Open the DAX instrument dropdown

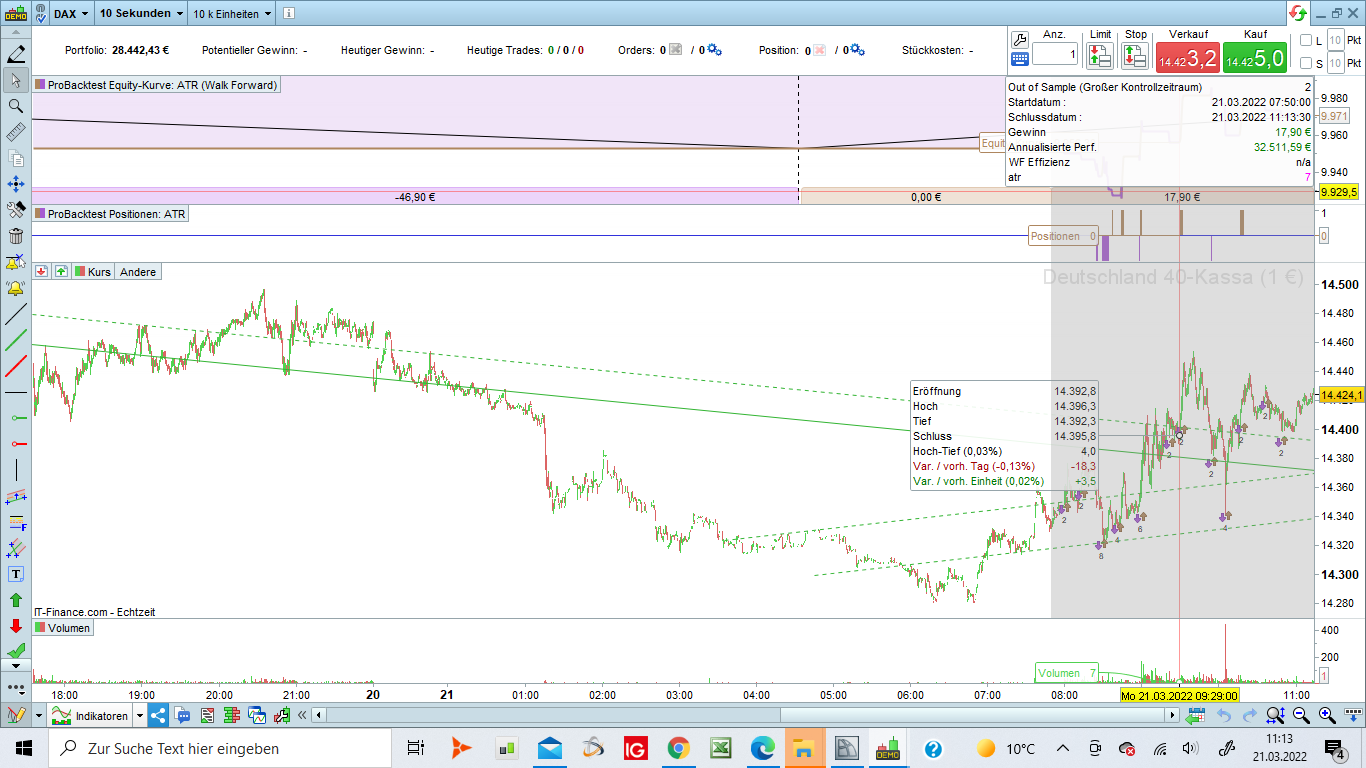(x=71, y=14)
